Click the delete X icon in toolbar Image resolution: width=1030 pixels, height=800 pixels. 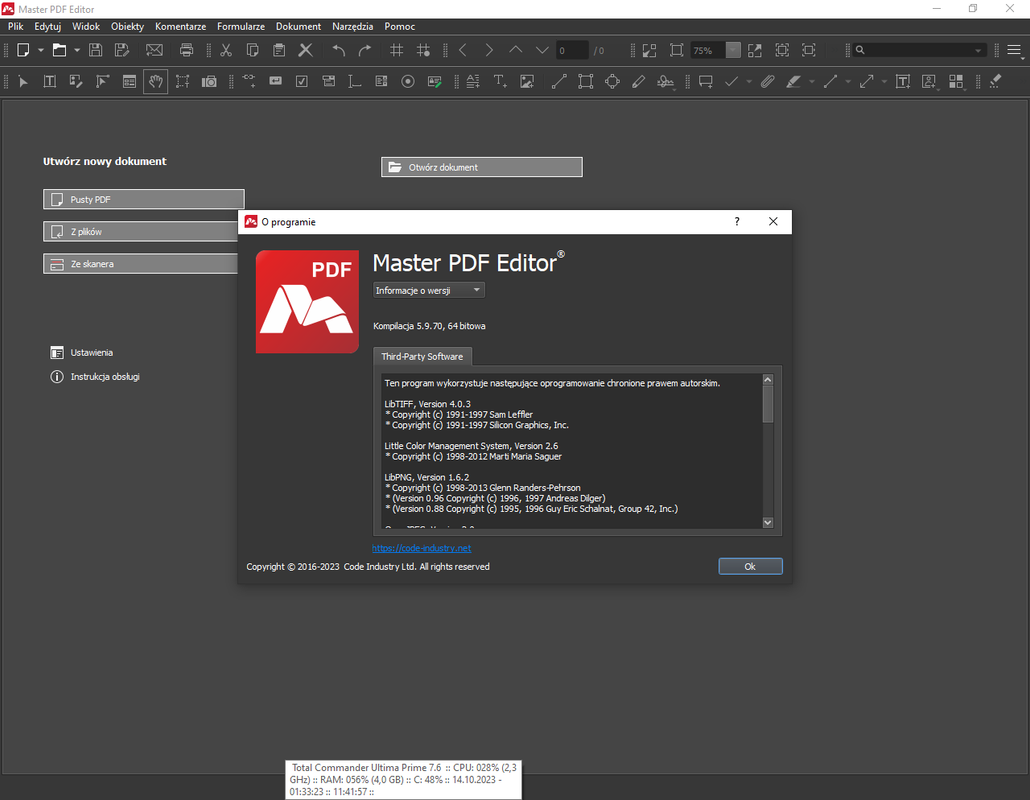click(305, 50)
